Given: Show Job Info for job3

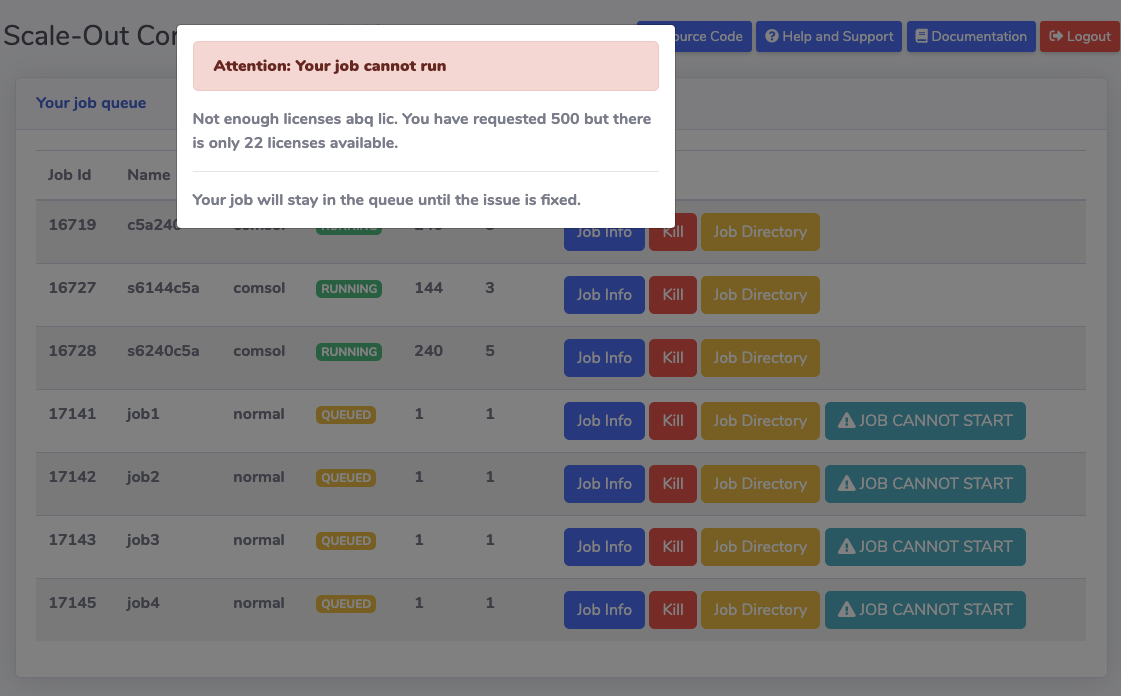Looking at the screenshot, I should pos(604,547).
